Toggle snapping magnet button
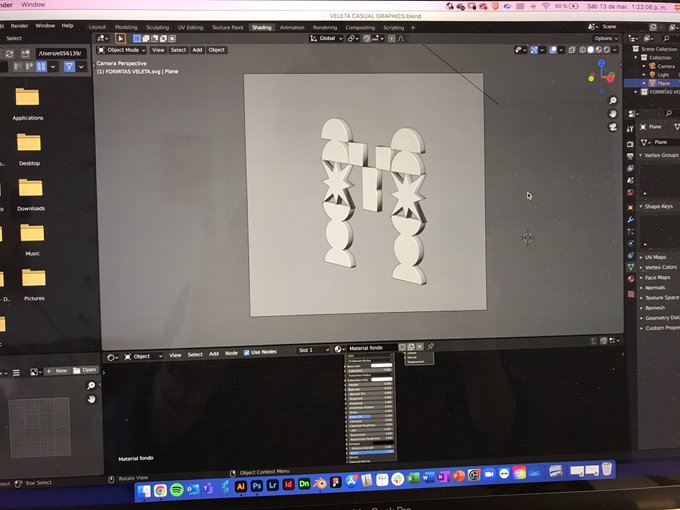The width and height of the screenshot is (680, 510). coord(367,39)
